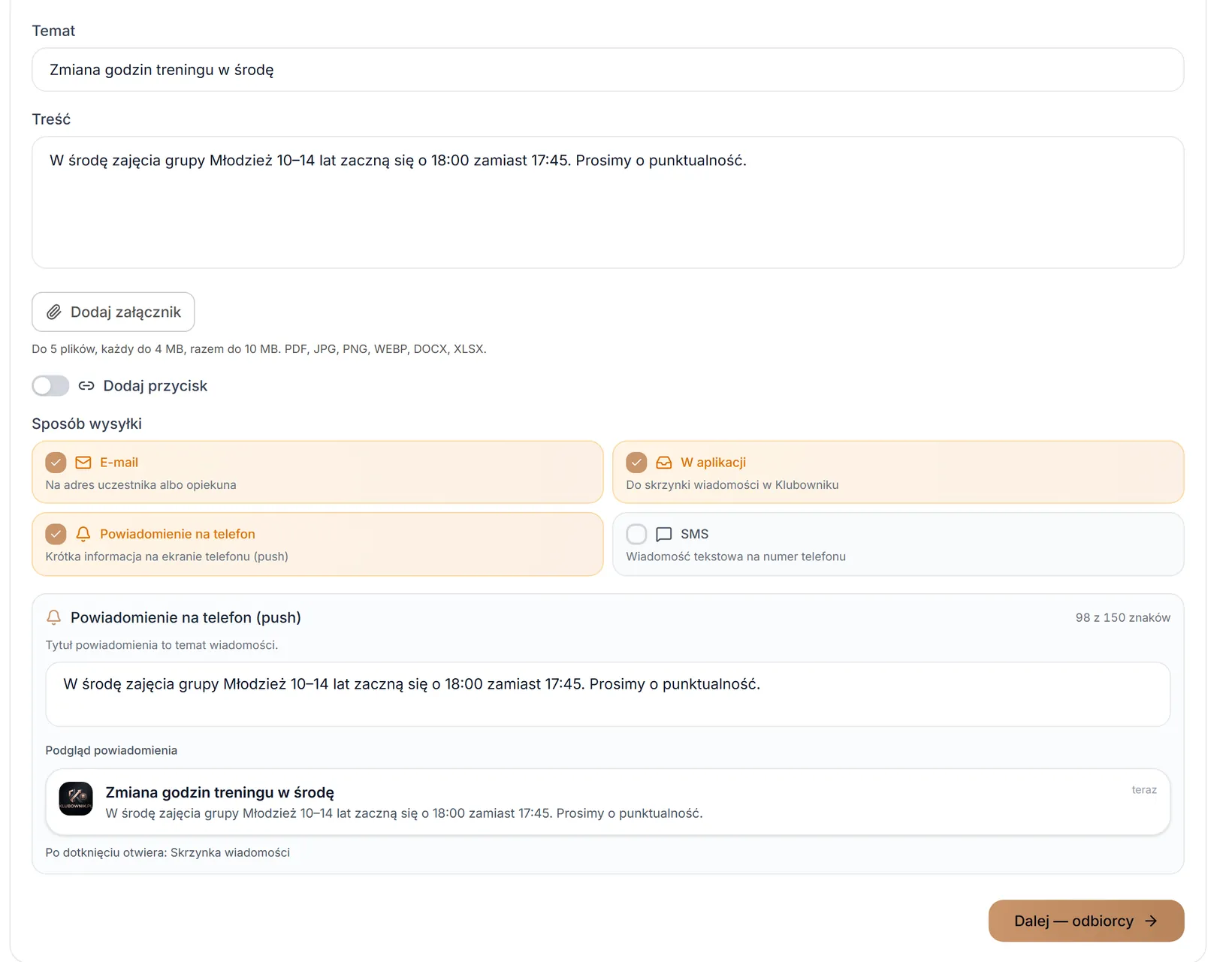Click the '98 z 150 znaków' counter

pos(1123,617)
